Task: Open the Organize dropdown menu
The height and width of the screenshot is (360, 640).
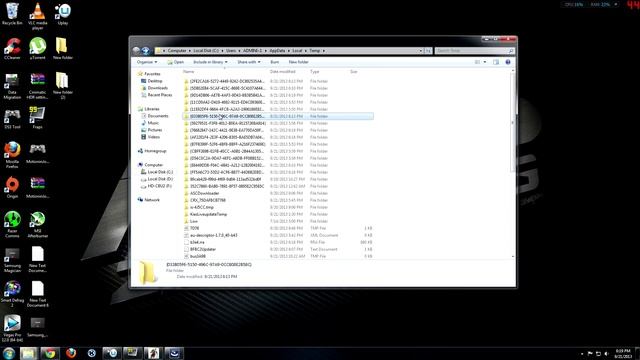Action: (147, 62)
